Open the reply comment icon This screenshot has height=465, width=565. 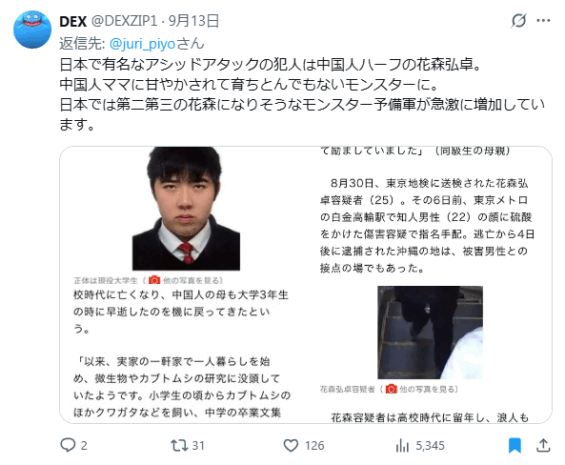point(68,445)
